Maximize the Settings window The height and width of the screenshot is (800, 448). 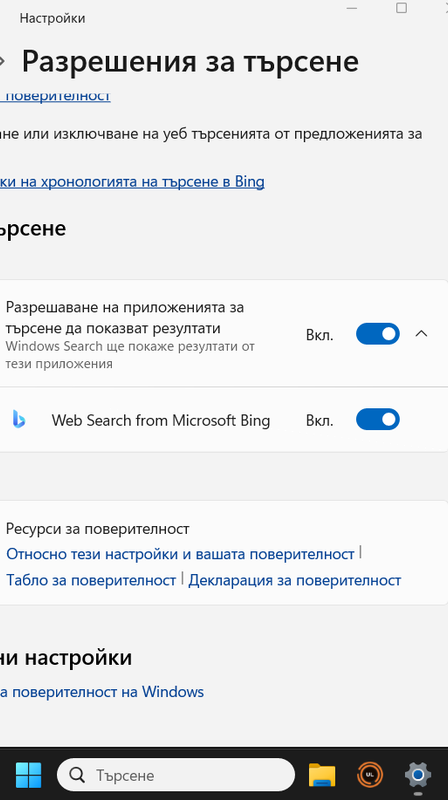(402, 8)
